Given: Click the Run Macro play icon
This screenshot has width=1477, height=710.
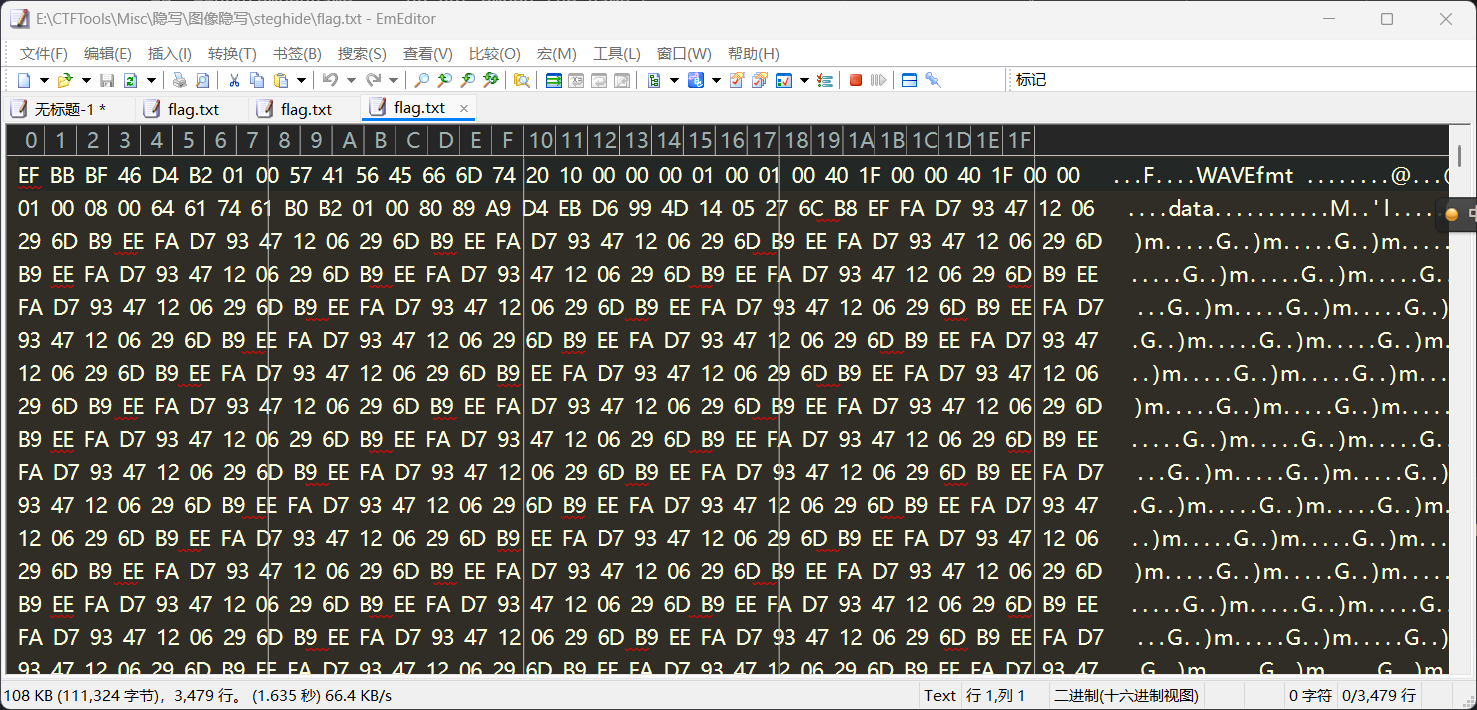Looking at the screenshot, I should (x=878, y=80).
